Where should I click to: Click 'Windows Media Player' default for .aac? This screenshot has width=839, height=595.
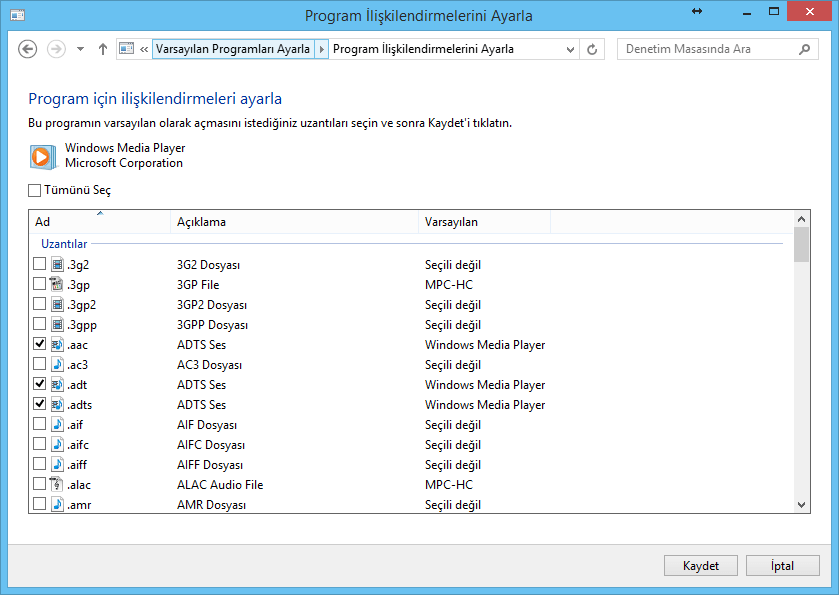coord(485,345)
